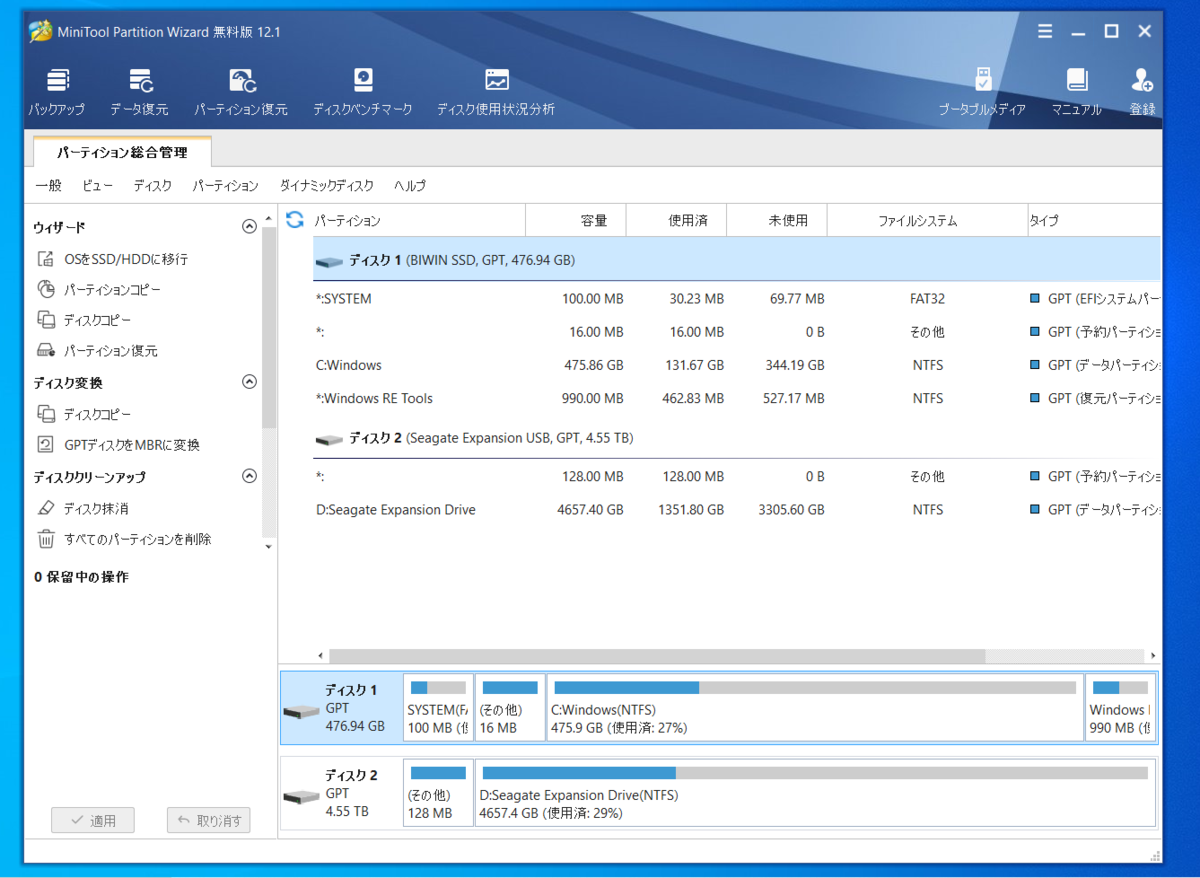Select D:Seagate Expansion Drive row
Screen dimensions: 1200x878
[x=736, y=510]
